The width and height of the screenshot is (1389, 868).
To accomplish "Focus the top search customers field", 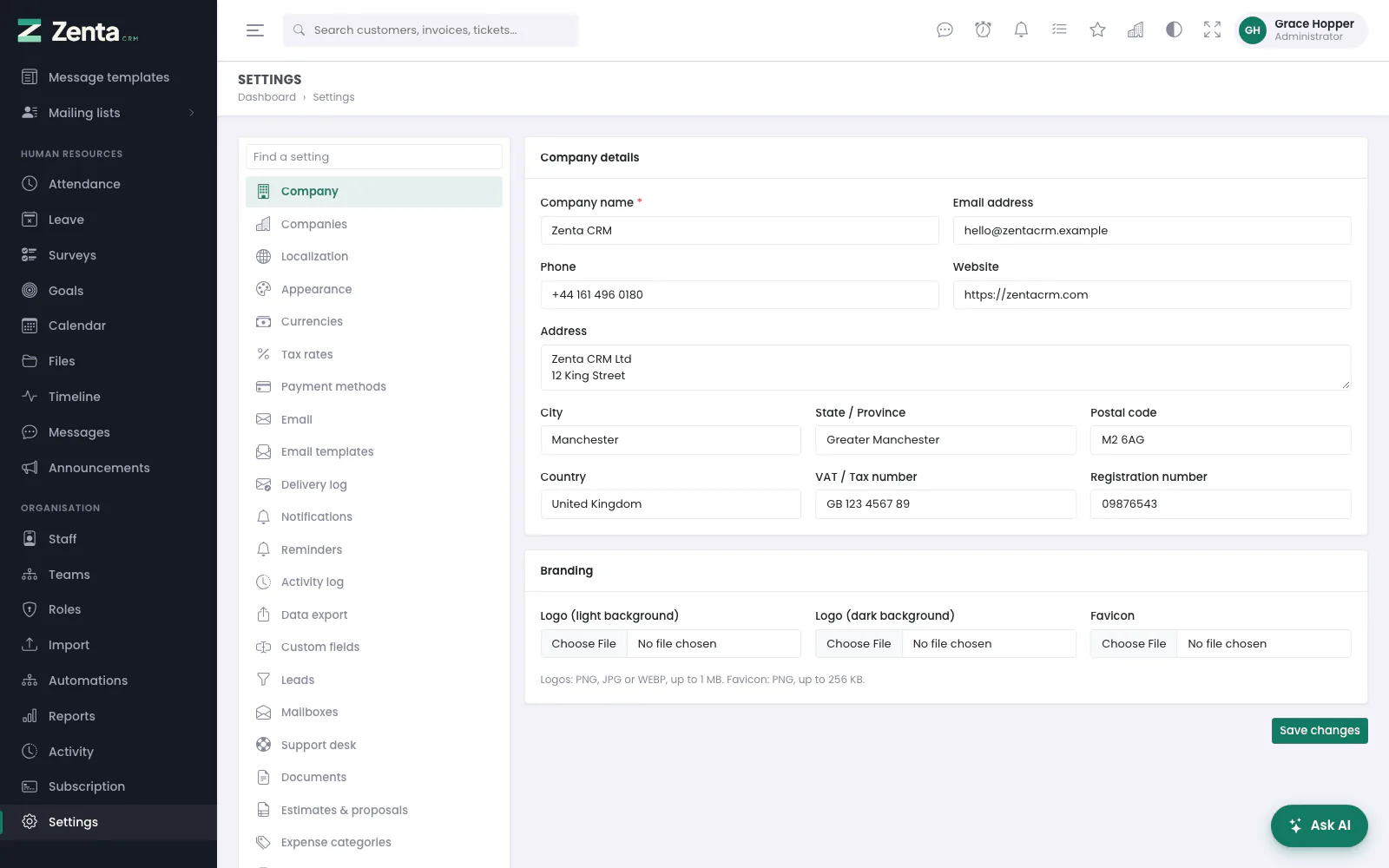I will click(431, 30).
